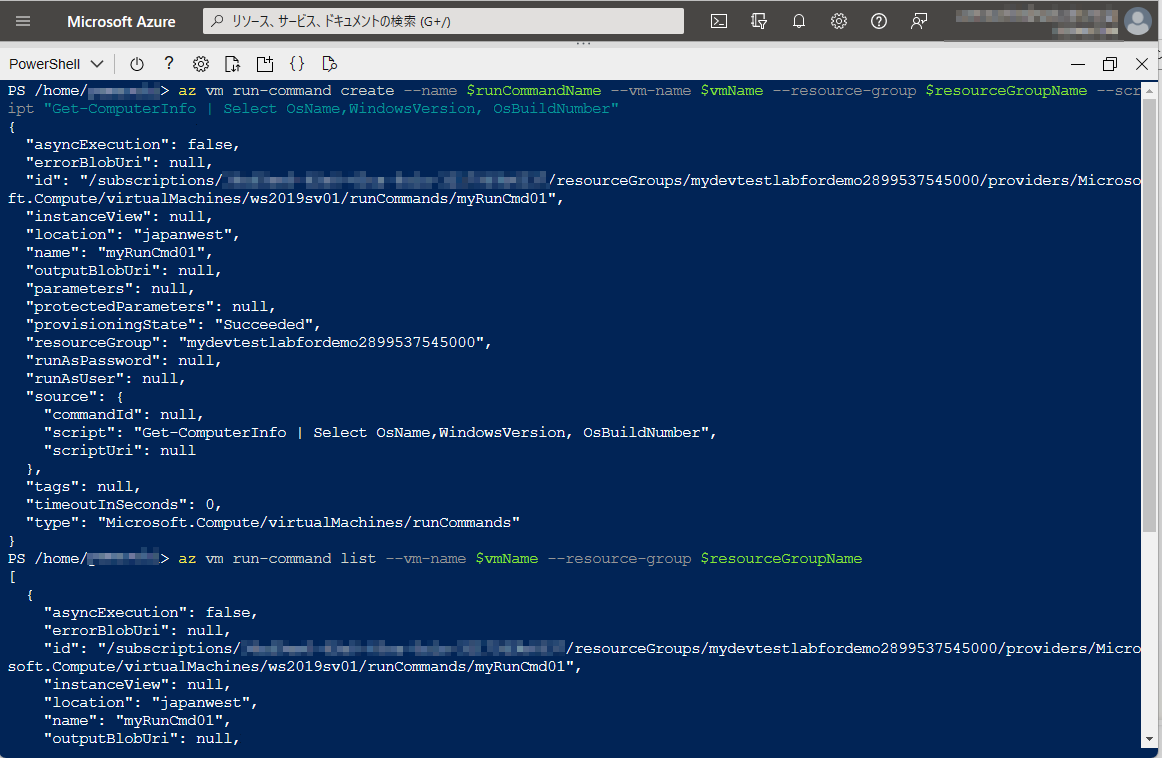
Task: Maximize the Cloud Shell panel
Action: pos(1110,63)
